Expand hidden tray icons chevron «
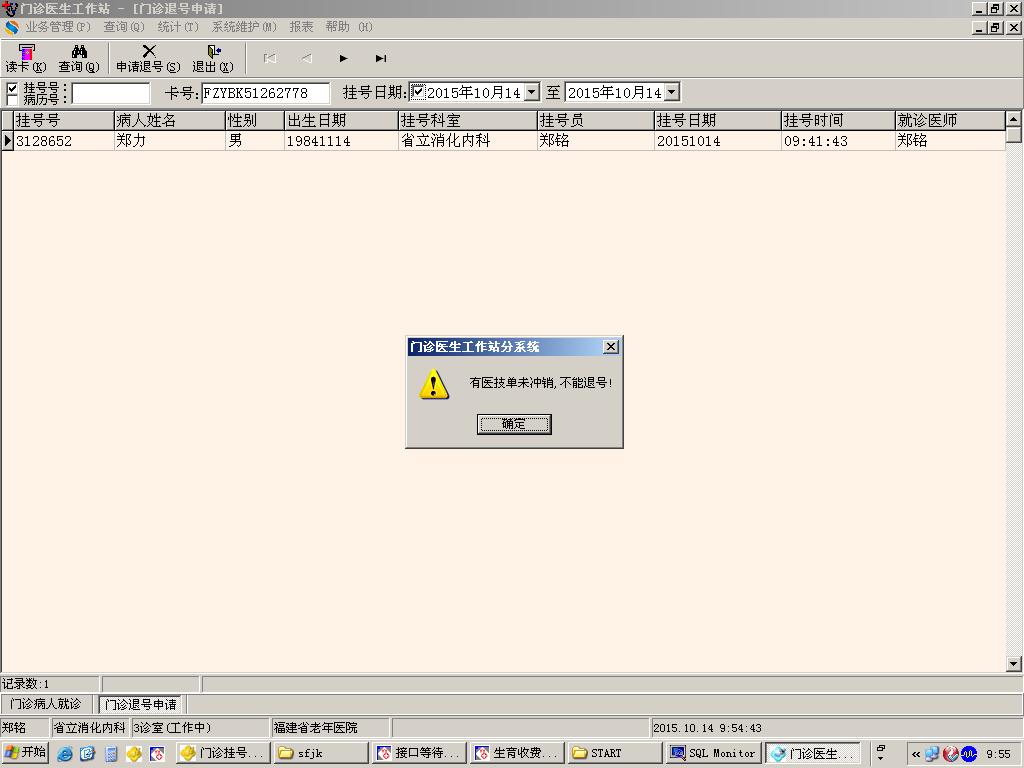Viewport: 1024px width, 768px height. 916,754
